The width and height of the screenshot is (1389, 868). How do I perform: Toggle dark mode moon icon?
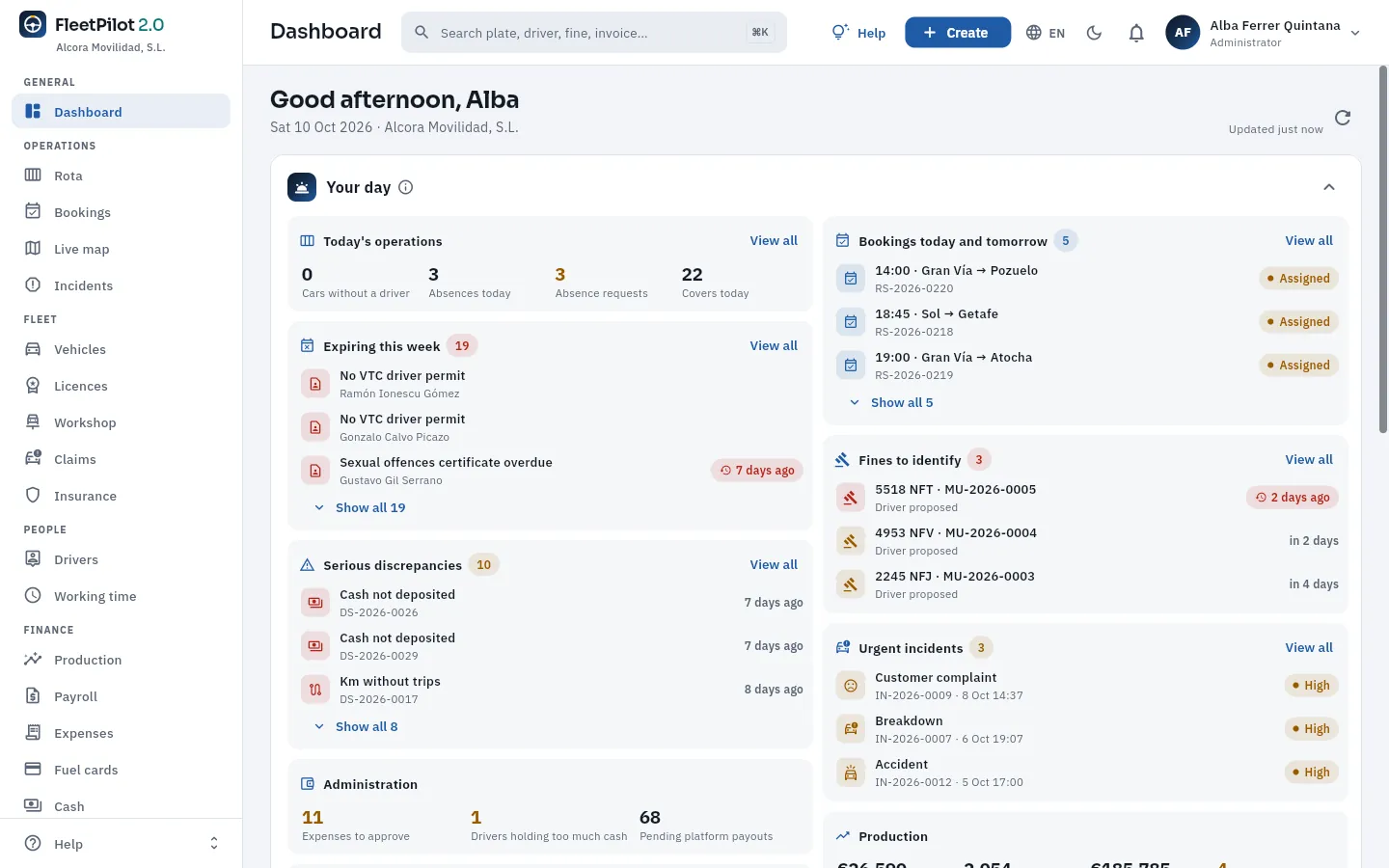pos(1094,33)
